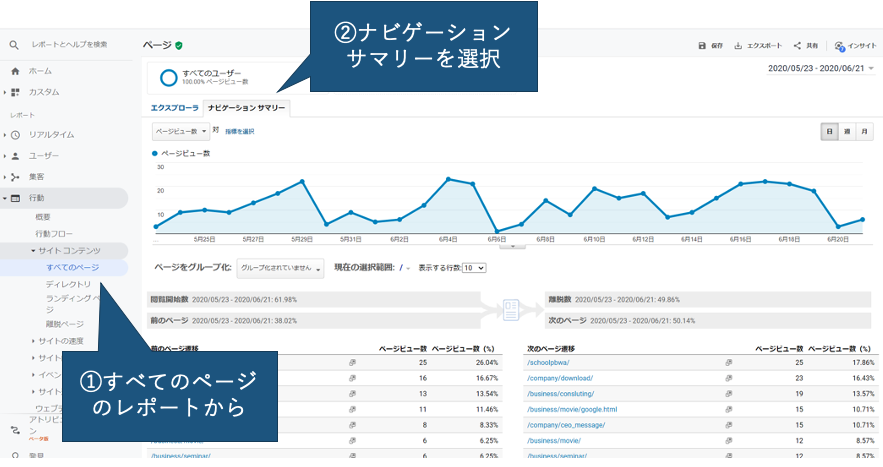
Task: Click the open-in-new icon in 16.67% previous-page row
Action: (x=353, y=379)
